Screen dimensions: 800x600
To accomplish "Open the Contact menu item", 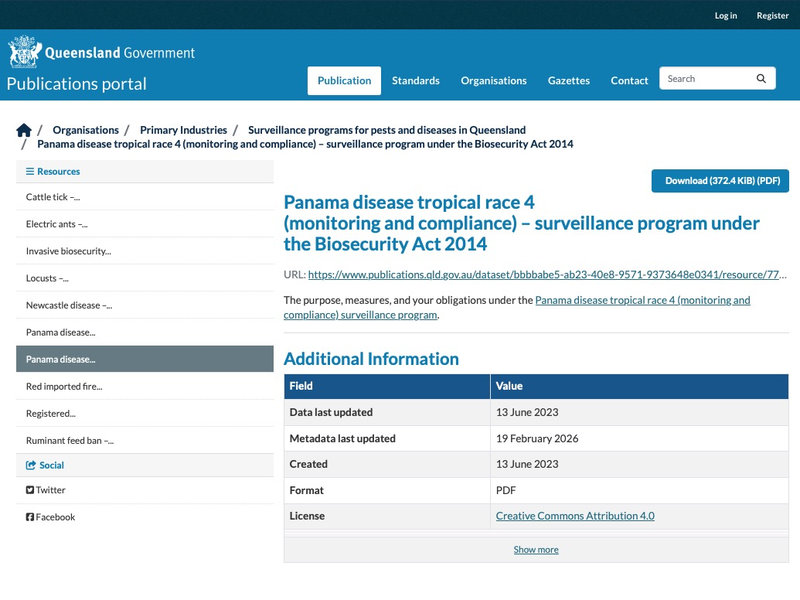I will click(x=629, y=81).
